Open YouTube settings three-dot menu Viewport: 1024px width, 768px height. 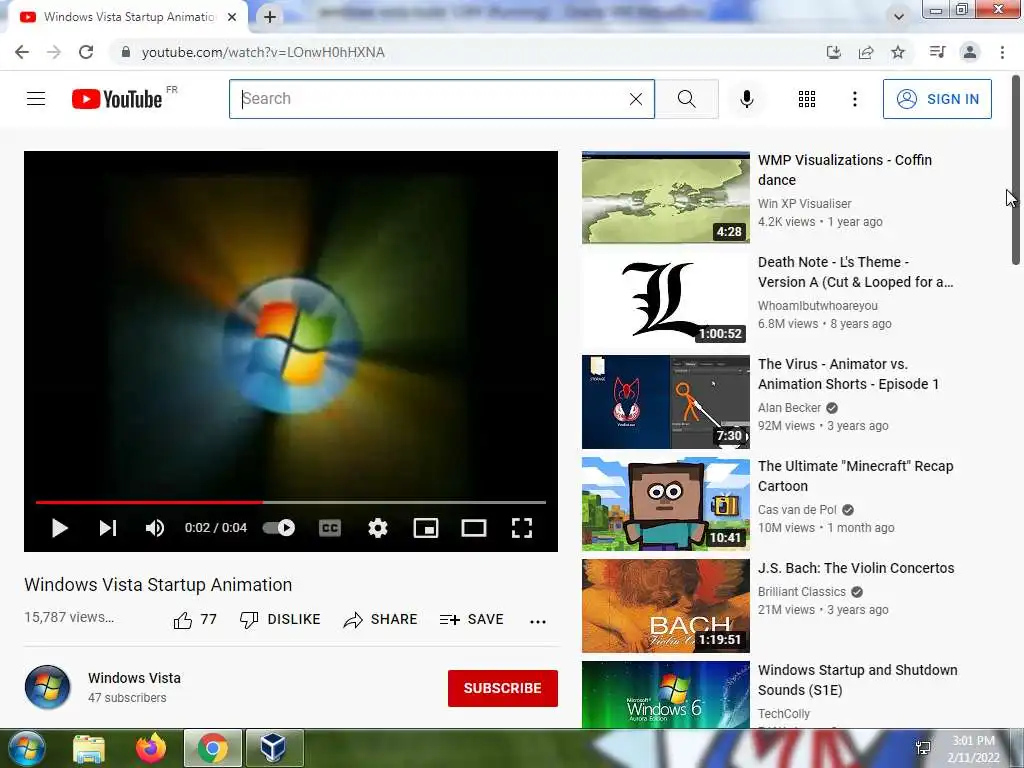tap(854, 99)
